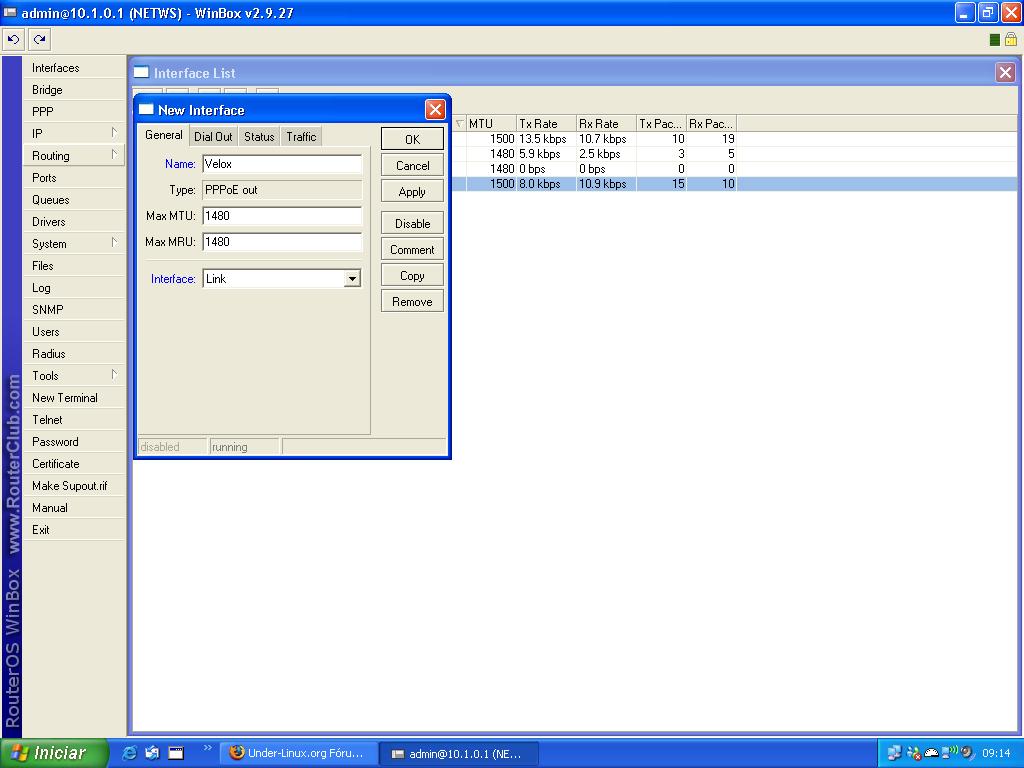Switch to Under-Linux.org Firefox taskbar window

[298, 753]
